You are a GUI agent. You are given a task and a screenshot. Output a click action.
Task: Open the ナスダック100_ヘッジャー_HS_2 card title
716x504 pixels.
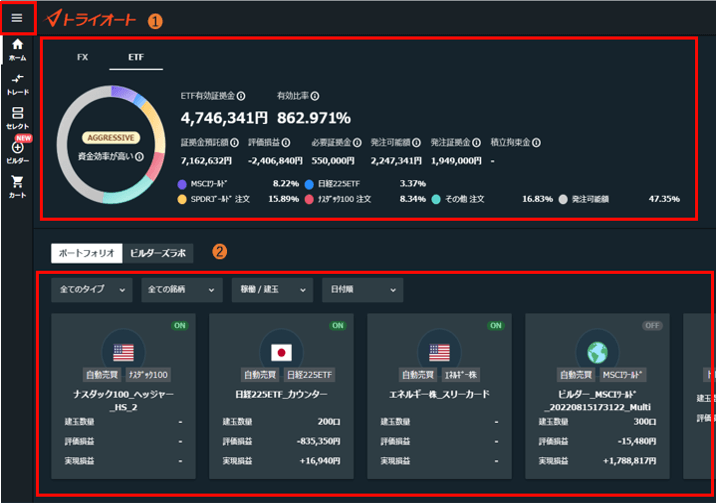[x=123, y=400]
